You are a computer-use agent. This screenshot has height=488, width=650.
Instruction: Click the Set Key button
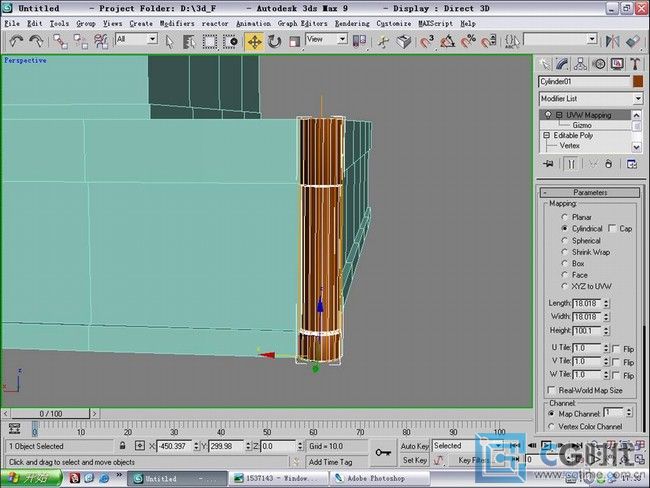click(415, 460)
